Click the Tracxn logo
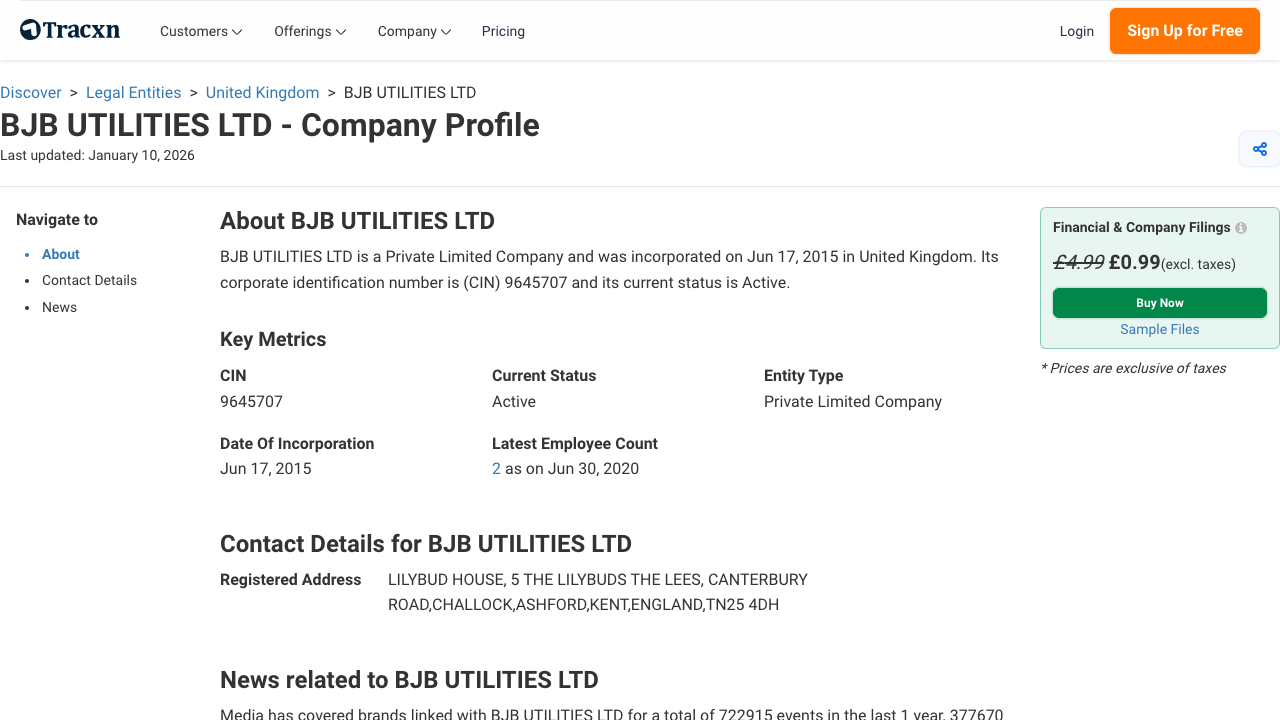 click(69, 30)
